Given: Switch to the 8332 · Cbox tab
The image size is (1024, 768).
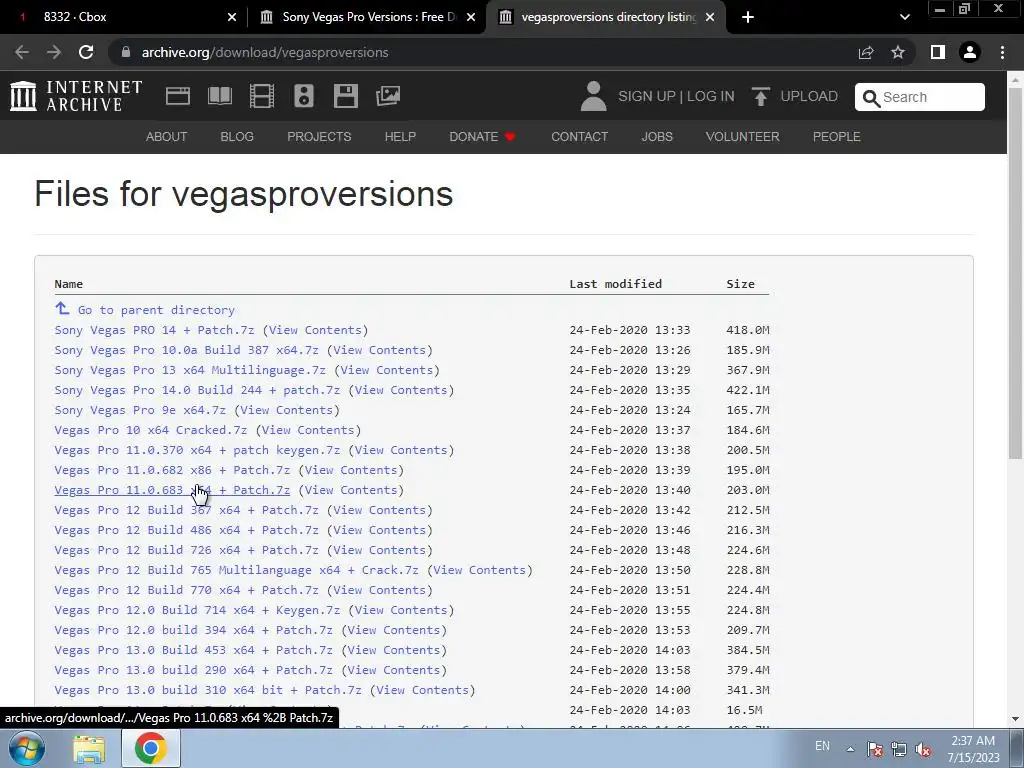Looking at the screenshot, I should [124, 17].
